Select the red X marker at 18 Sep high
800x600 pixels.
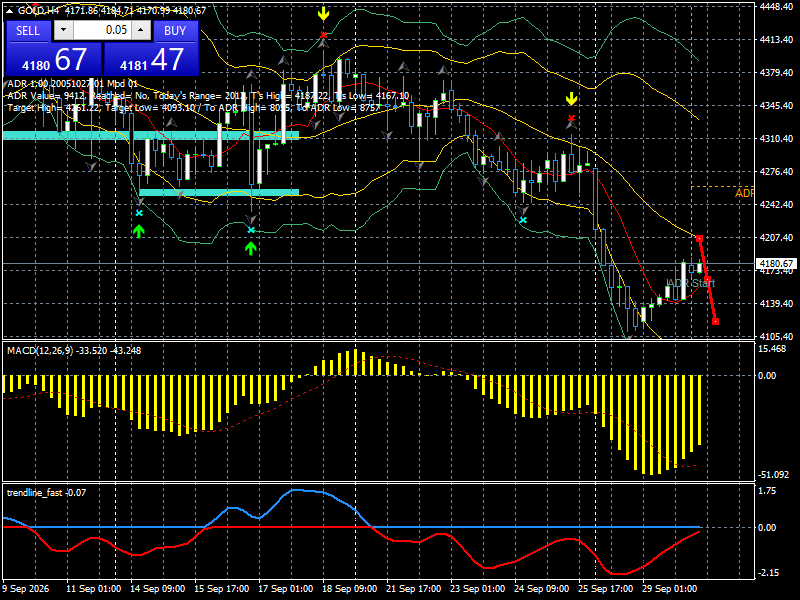click(x=323, y=35)
